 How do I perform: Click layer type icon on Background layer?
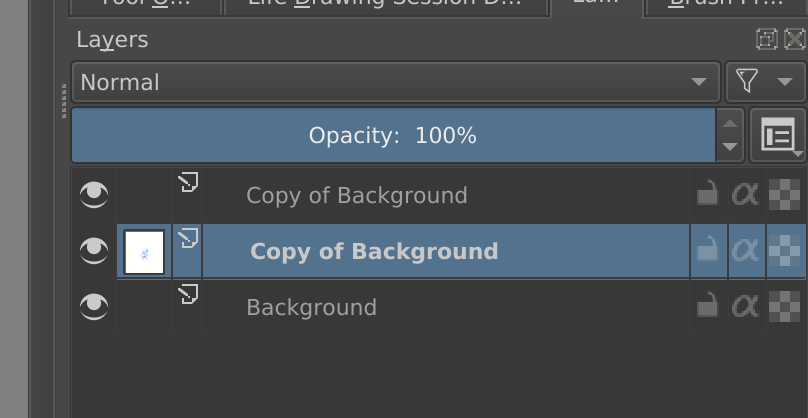point(188,295)
